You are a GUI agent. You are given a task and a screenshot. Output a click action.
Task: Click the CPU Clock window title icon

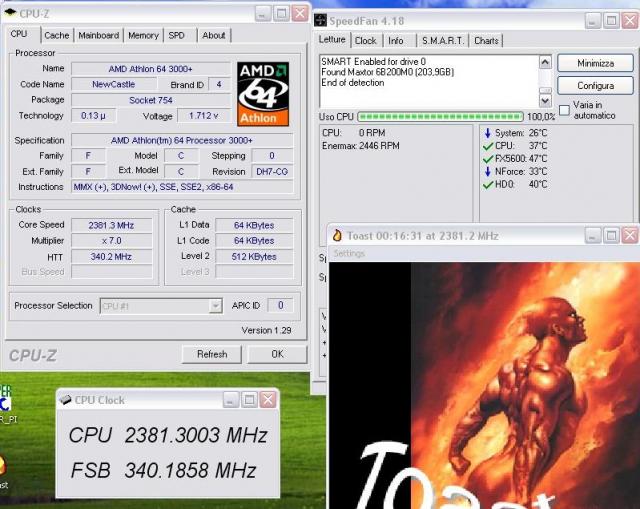pos(65,400)
